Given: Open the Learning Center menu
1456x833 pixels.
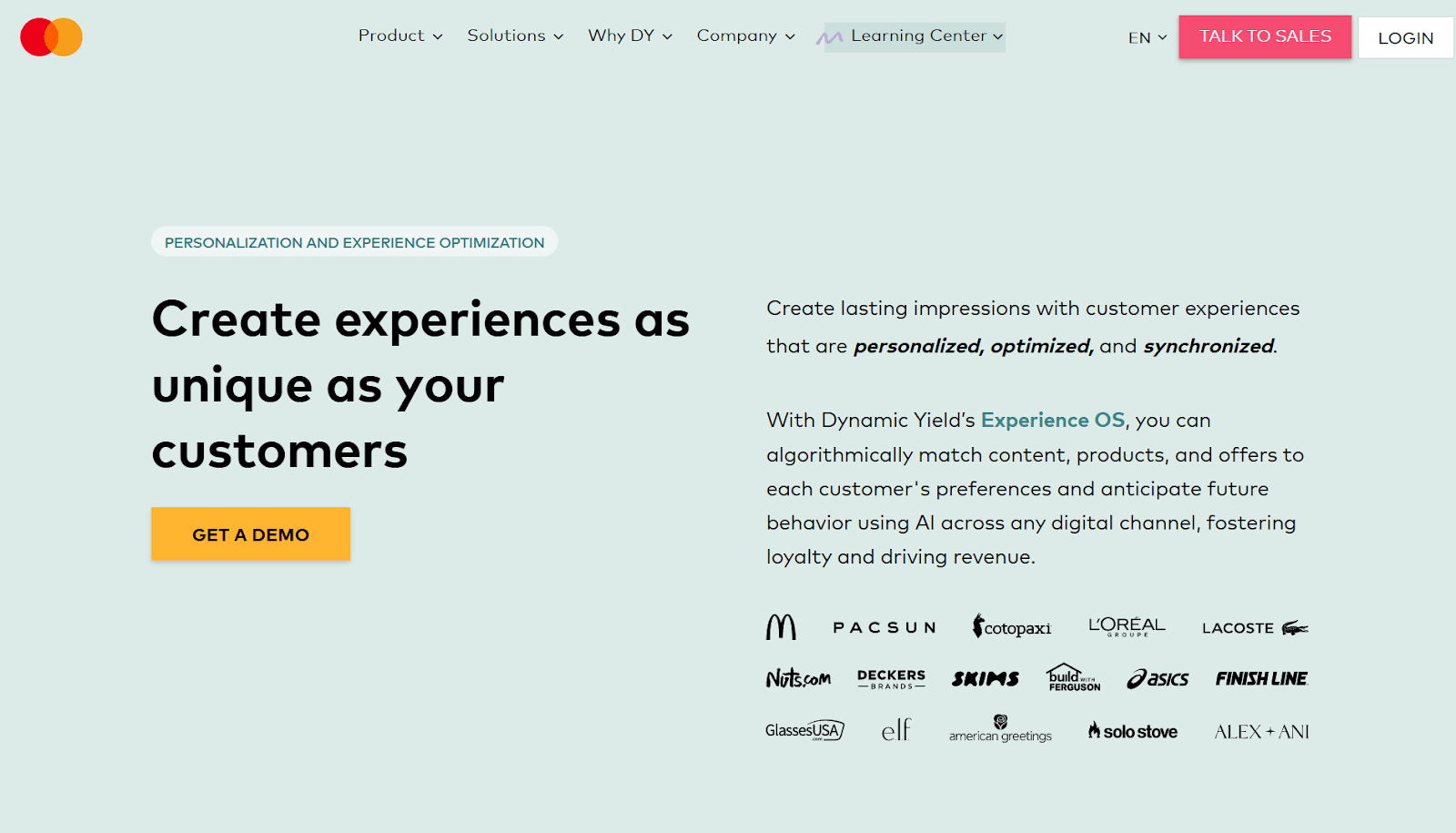Looking at the screenshot, I should tap(915, 37).
